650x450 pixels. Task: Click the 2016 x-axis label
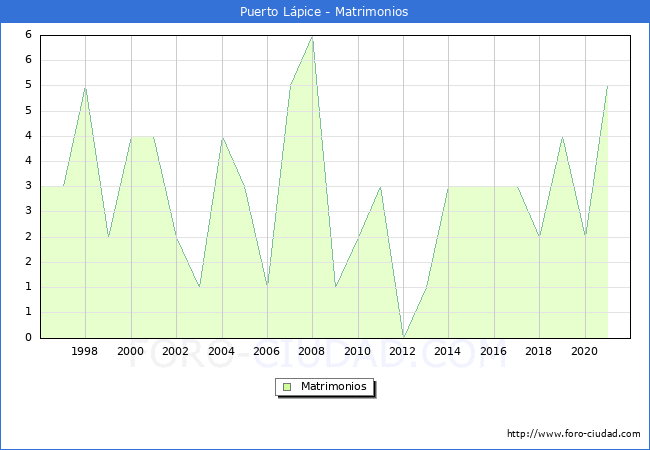click(493, 351)
